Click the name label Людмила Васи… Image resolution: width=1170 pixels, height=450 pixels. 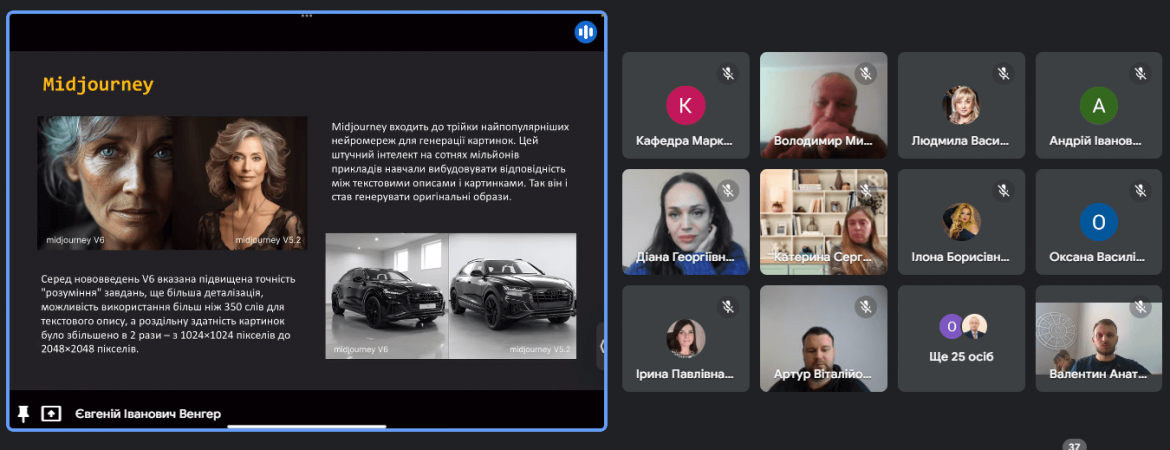pos(960,141)
